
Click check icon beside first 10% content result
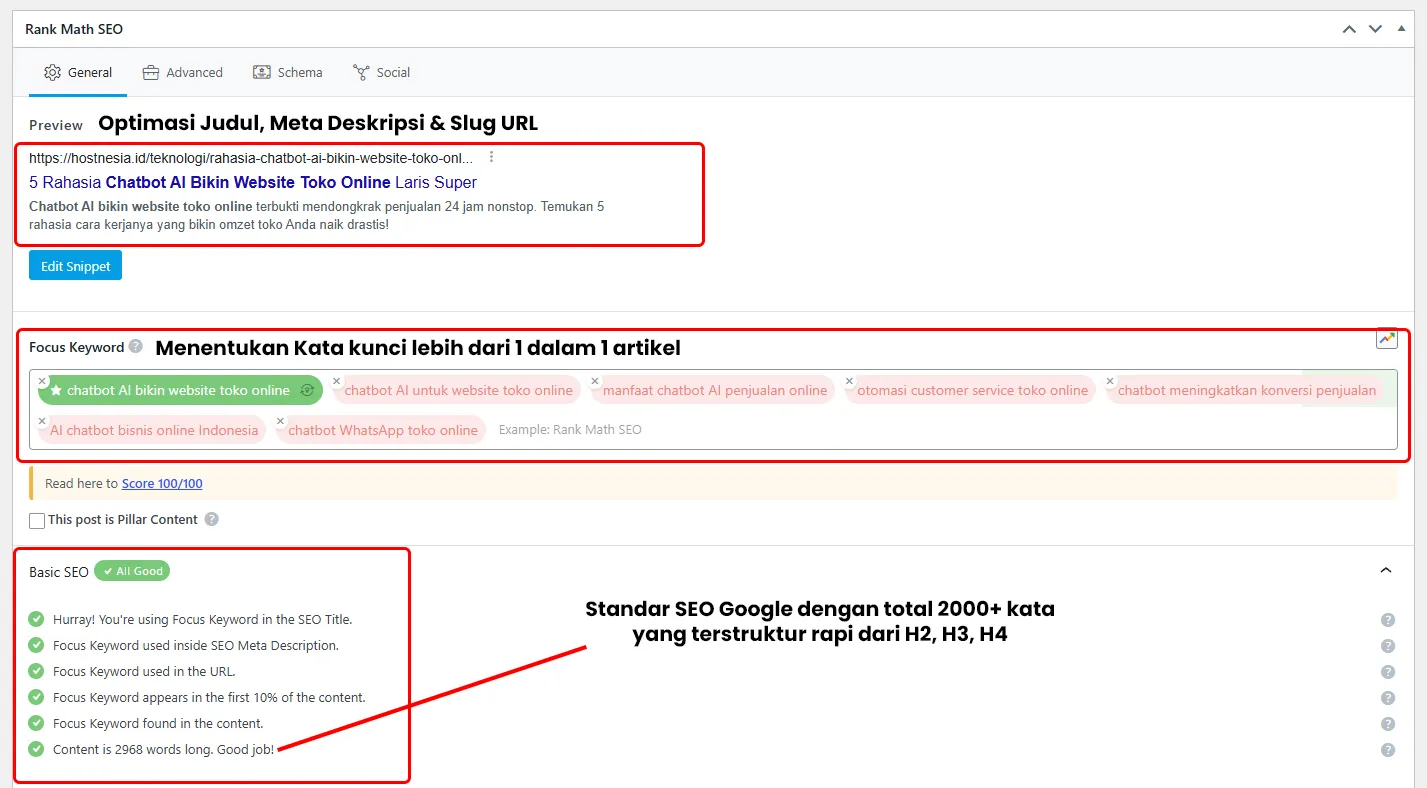pos(37,697)
